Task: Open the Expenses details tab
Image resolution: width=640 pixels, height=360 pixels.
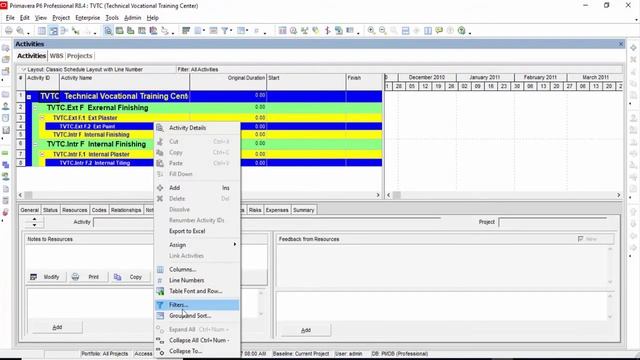Action: (277, 210)
